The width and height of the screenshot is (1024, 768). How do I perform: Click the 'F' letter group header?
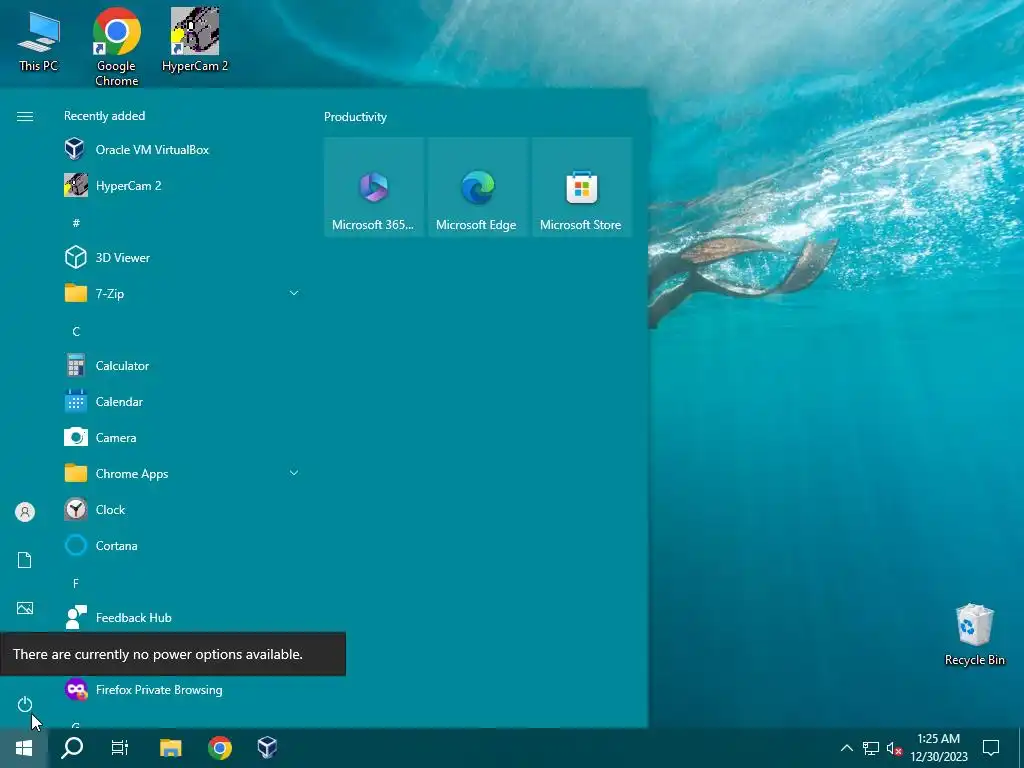tap(76, 583)
